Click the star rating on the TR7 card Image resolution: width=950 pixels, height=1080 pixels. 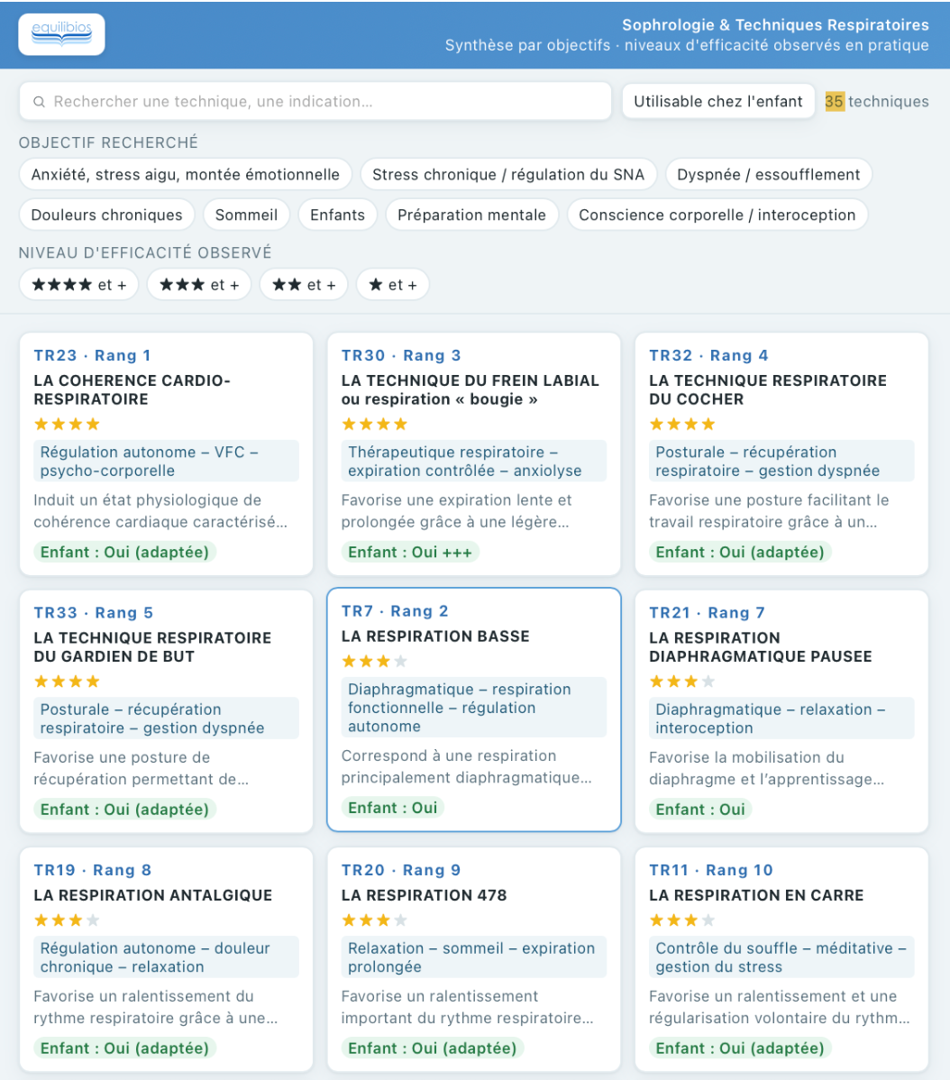[x=375, y=661]
